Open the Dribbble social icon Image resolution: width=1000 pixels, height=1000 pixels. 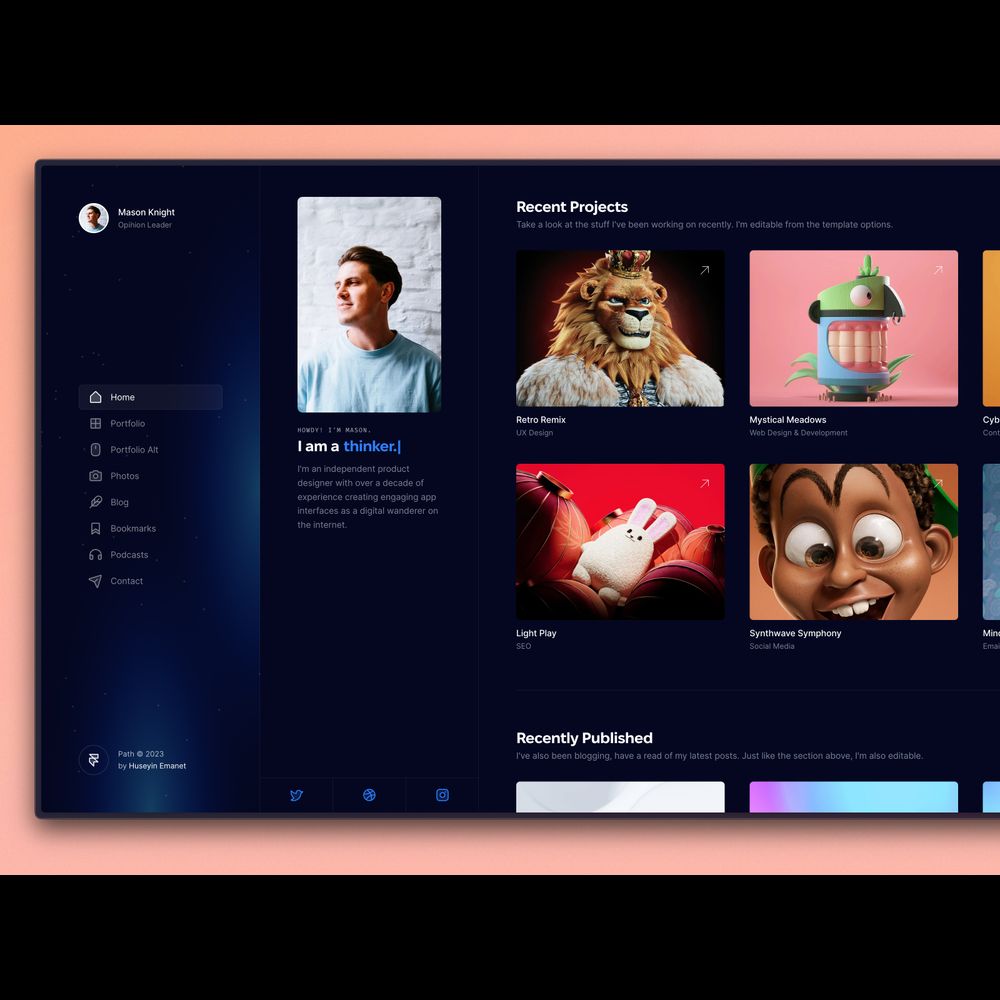tap(369, 795)
